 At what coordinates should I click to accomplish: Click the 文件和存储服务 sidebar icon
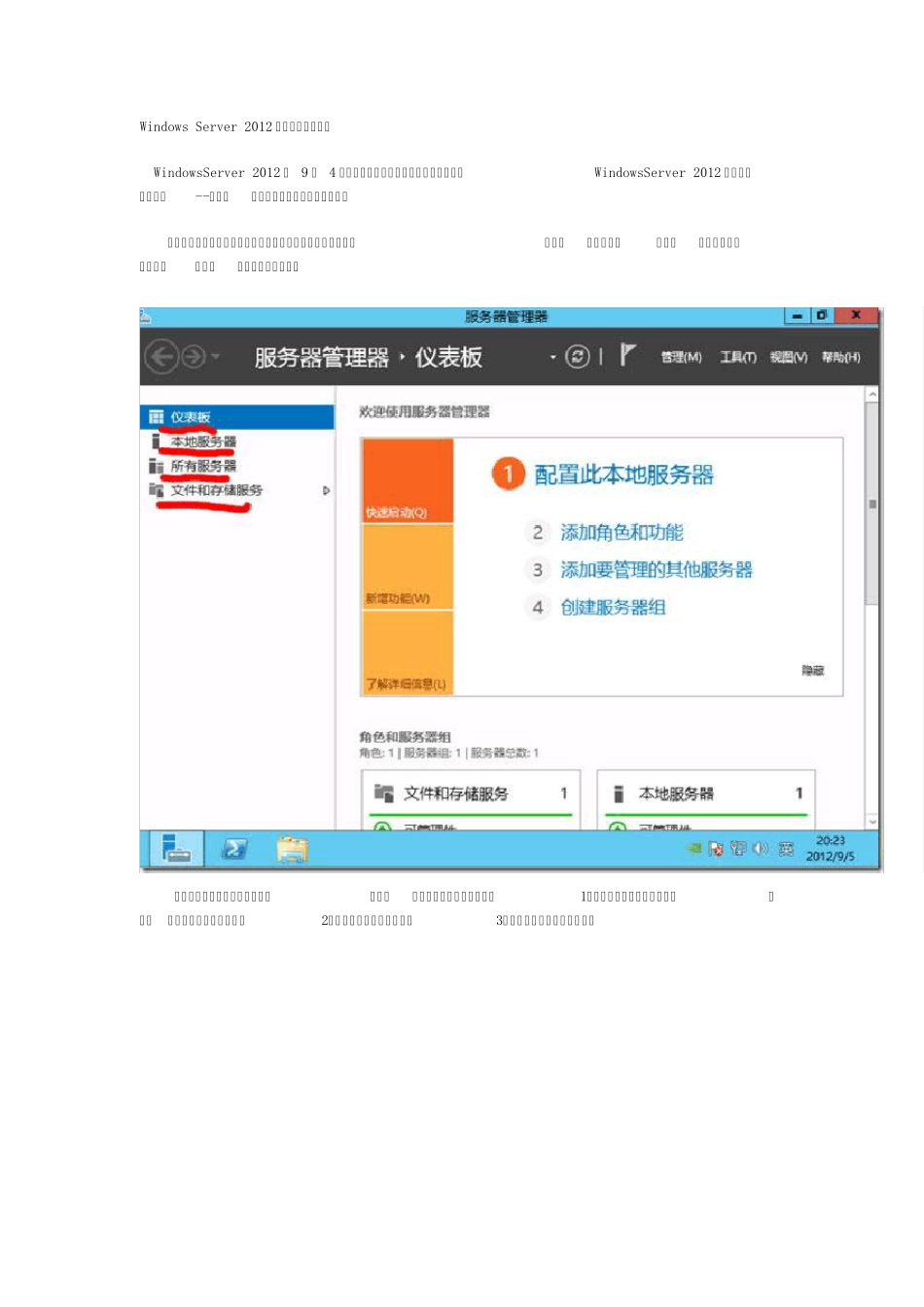156,490
